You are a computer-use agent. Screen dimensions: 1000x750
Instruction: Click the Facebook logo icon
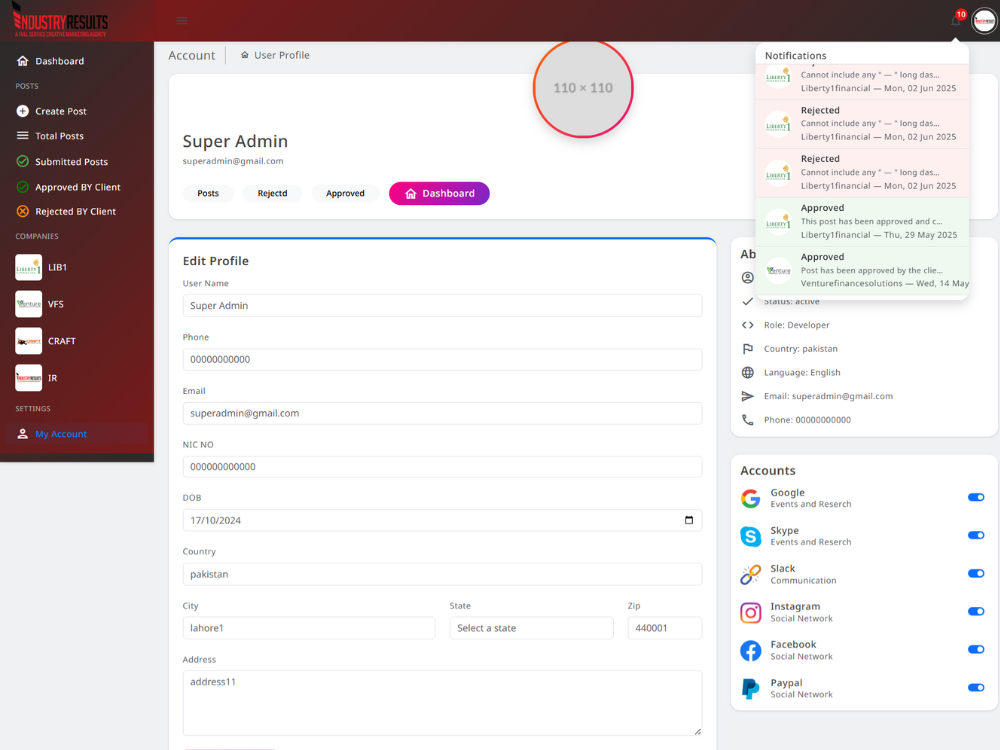tap(751, 651)
